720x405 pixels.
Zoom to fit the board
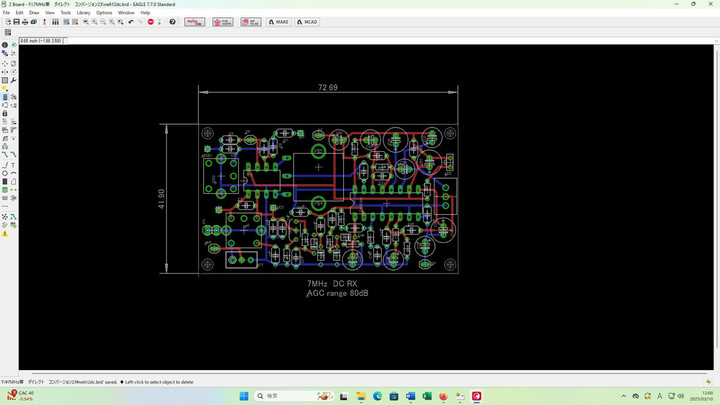[86, 22]
